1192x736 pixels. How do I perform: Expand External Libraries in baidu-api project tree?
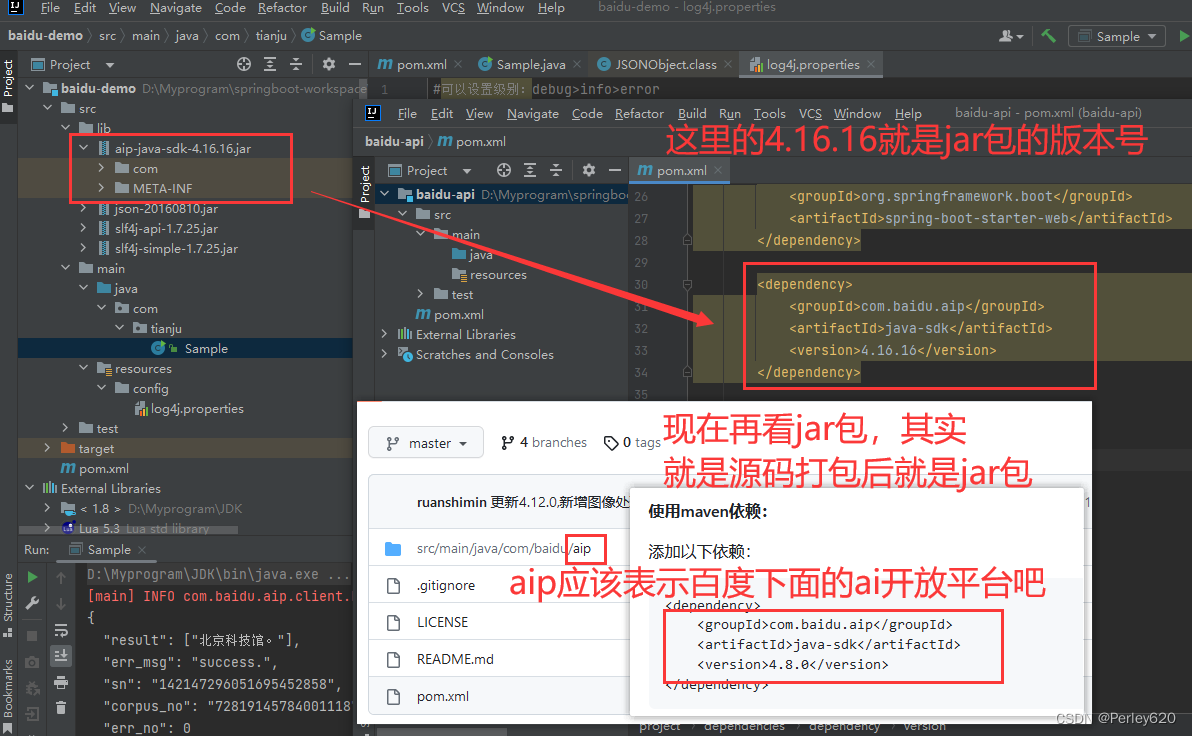[x=384, y=335]
